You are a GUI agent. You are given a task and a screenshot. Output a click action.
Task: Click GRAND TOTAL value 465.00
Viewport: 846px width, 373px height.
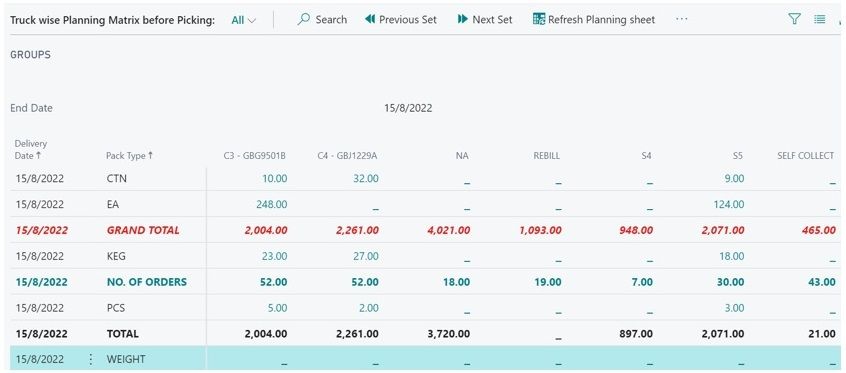pos(819,230)
